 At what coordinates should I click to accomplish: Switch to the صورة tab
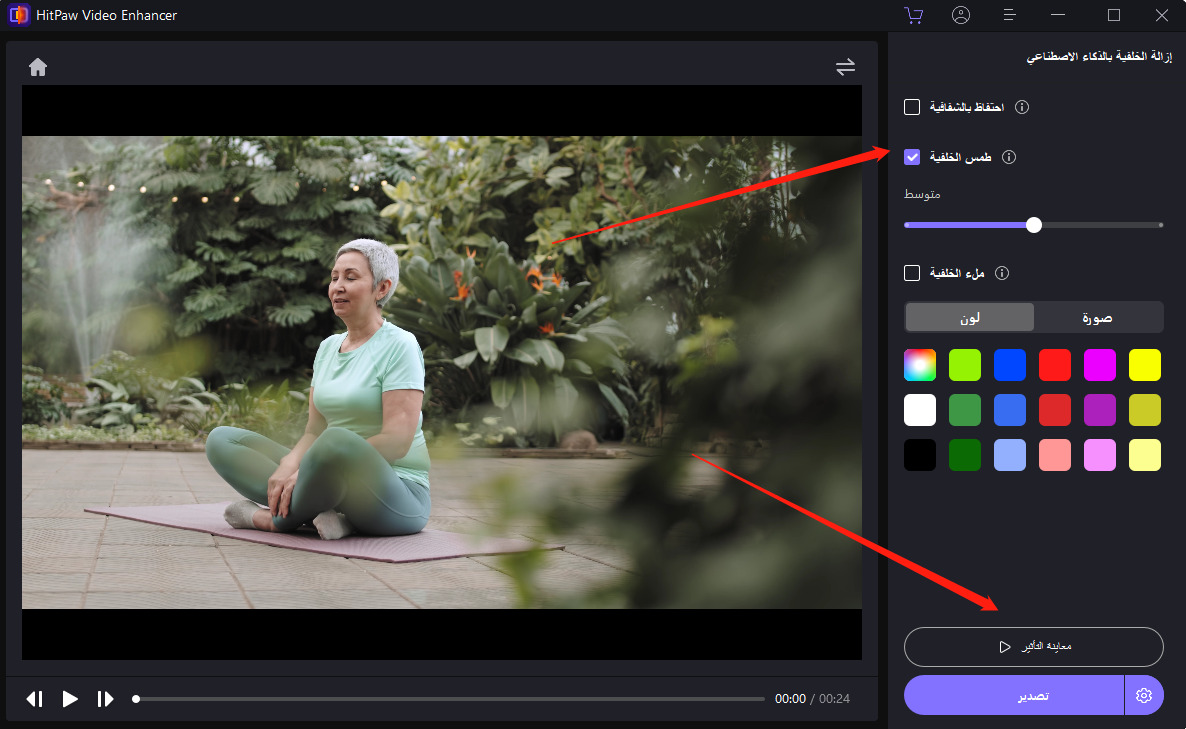1097,318
